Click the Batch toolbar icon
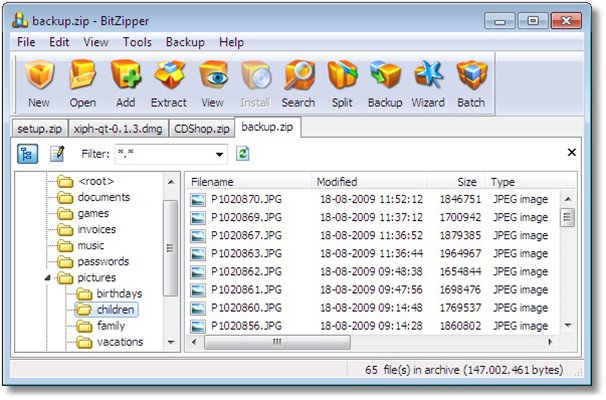 point(471,83)
